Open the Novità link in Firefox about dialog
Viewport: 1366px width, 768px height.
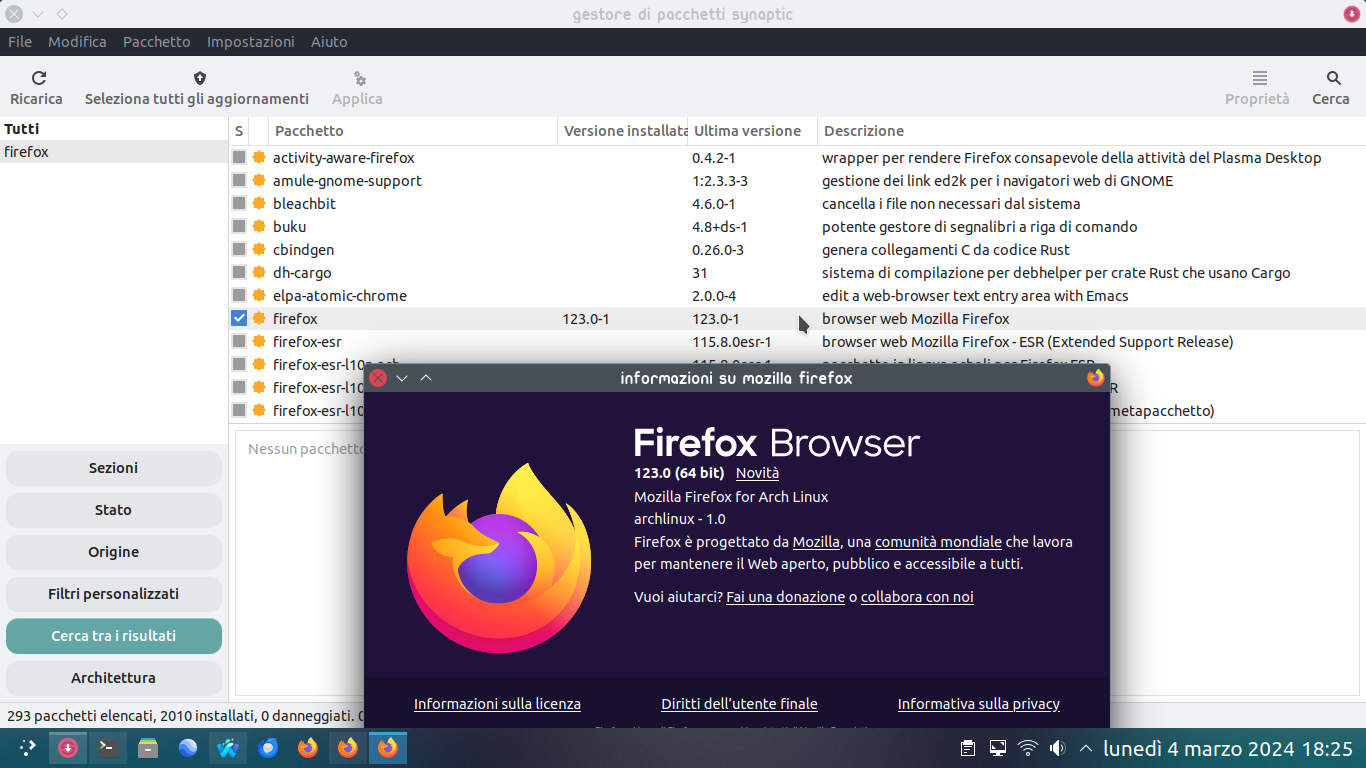pyautogui.click(x=757, y=473)
